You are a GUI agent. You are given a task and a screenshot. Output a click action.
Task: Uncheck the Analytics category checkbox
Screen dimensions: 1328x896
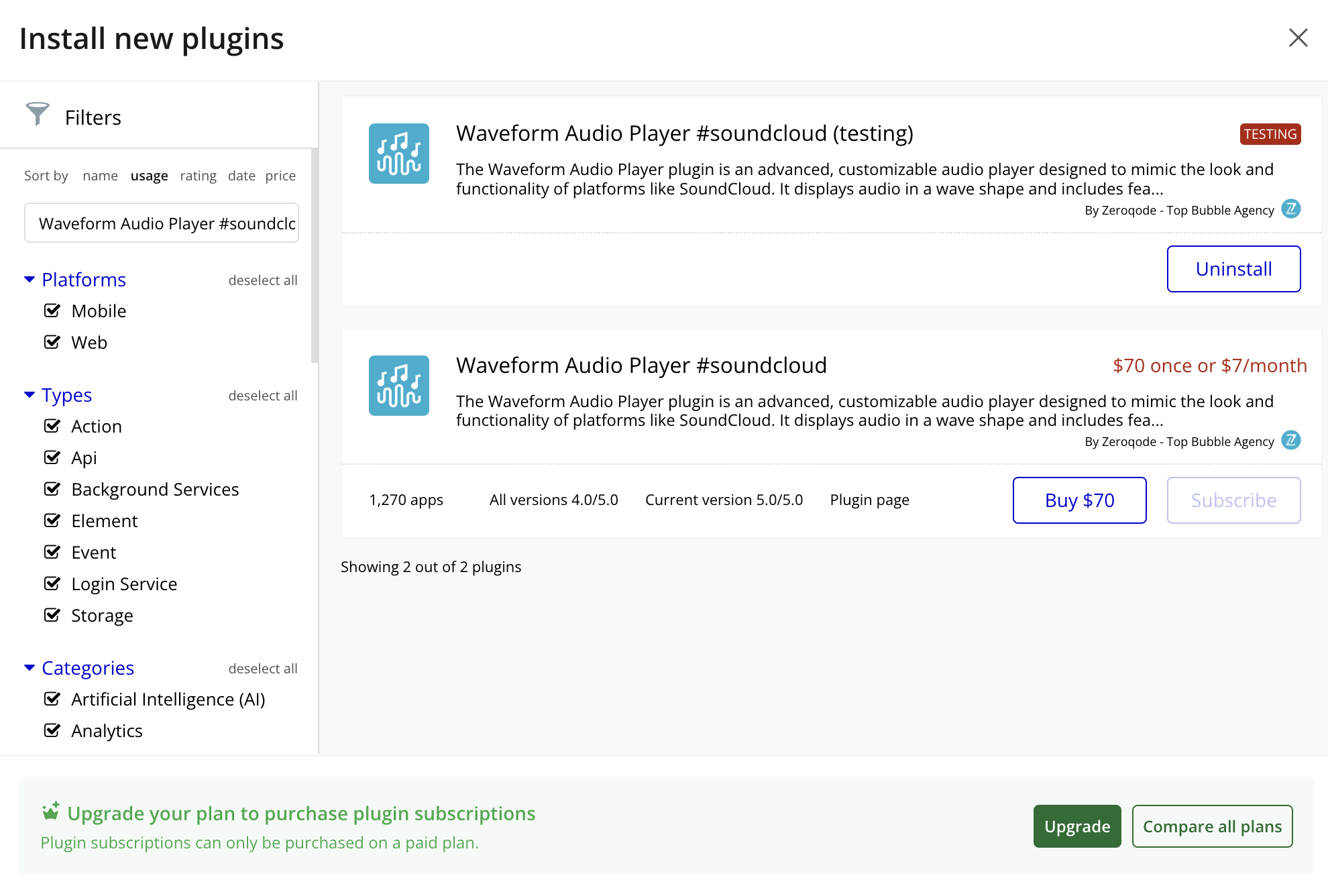tap(52, 730)
